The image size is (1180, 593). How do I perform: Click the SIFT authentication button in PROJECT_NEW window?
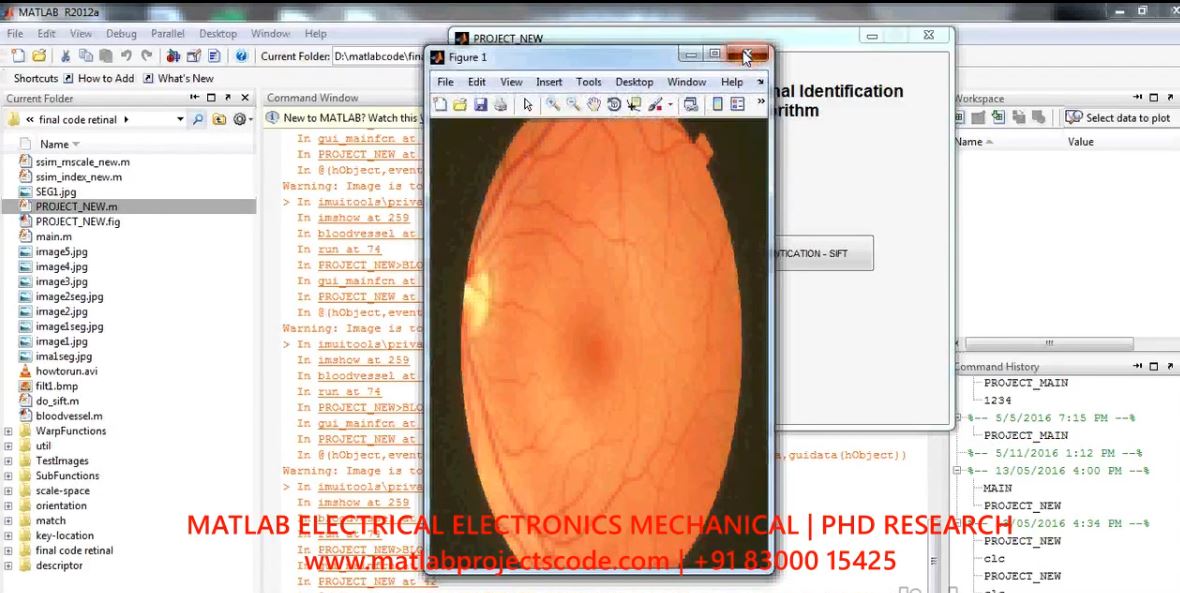pos(825,254)
